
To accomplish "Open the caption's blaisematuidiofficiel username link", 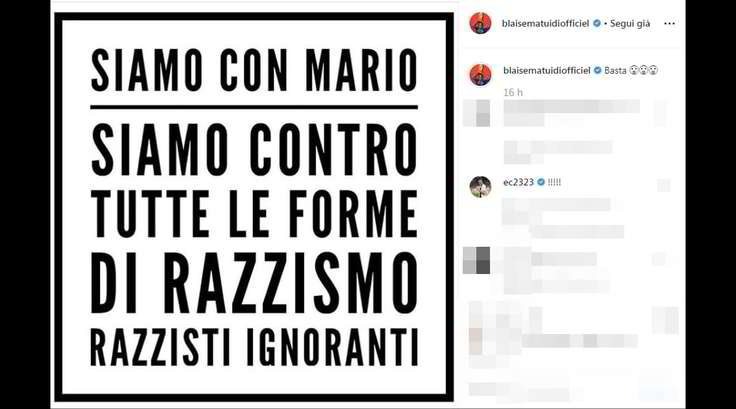I will (x=547, y=70).
